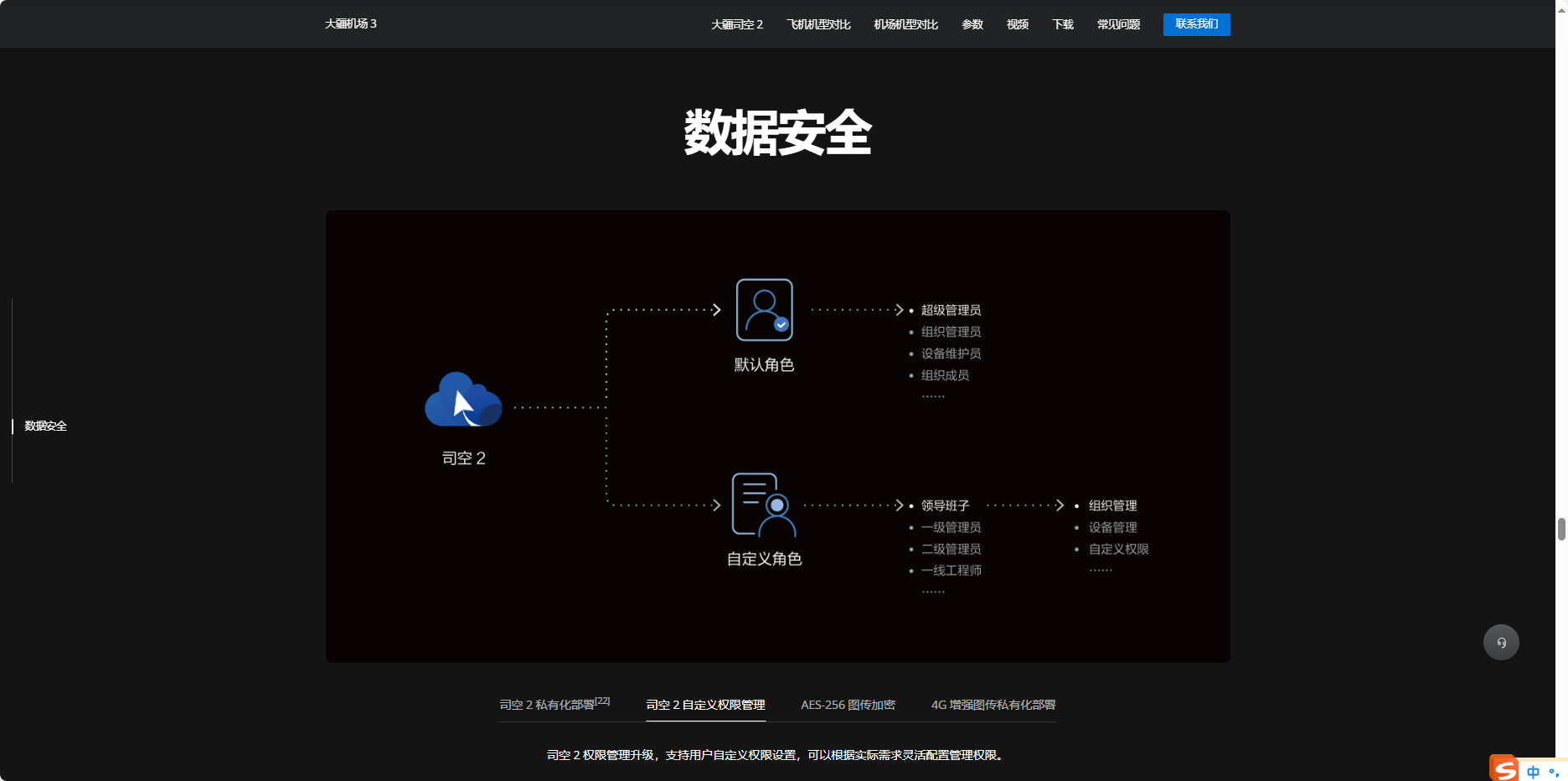
Task: Click the Sogou input method icon
Action: coord(1504,769)
